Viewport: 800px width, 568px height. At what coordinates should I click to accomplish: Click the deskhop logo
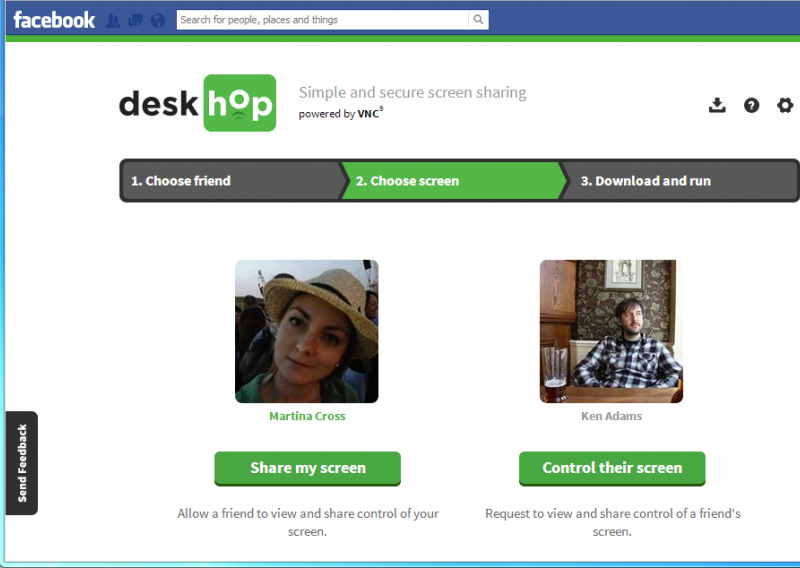197,103
